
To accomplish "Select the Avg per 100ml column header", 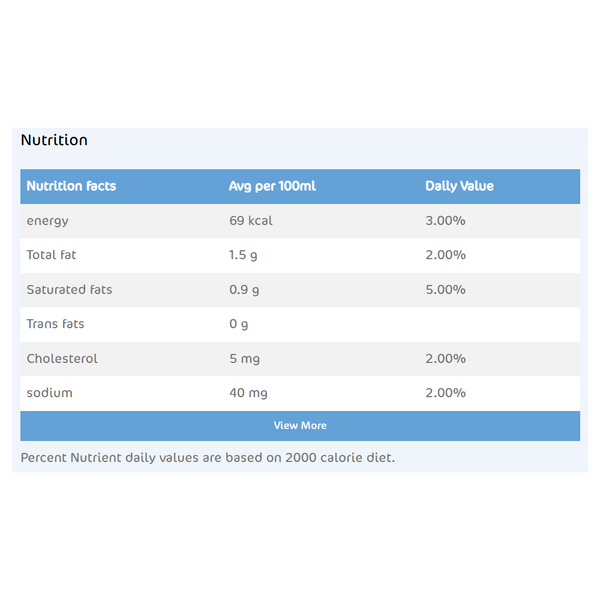I will point(272,186).
